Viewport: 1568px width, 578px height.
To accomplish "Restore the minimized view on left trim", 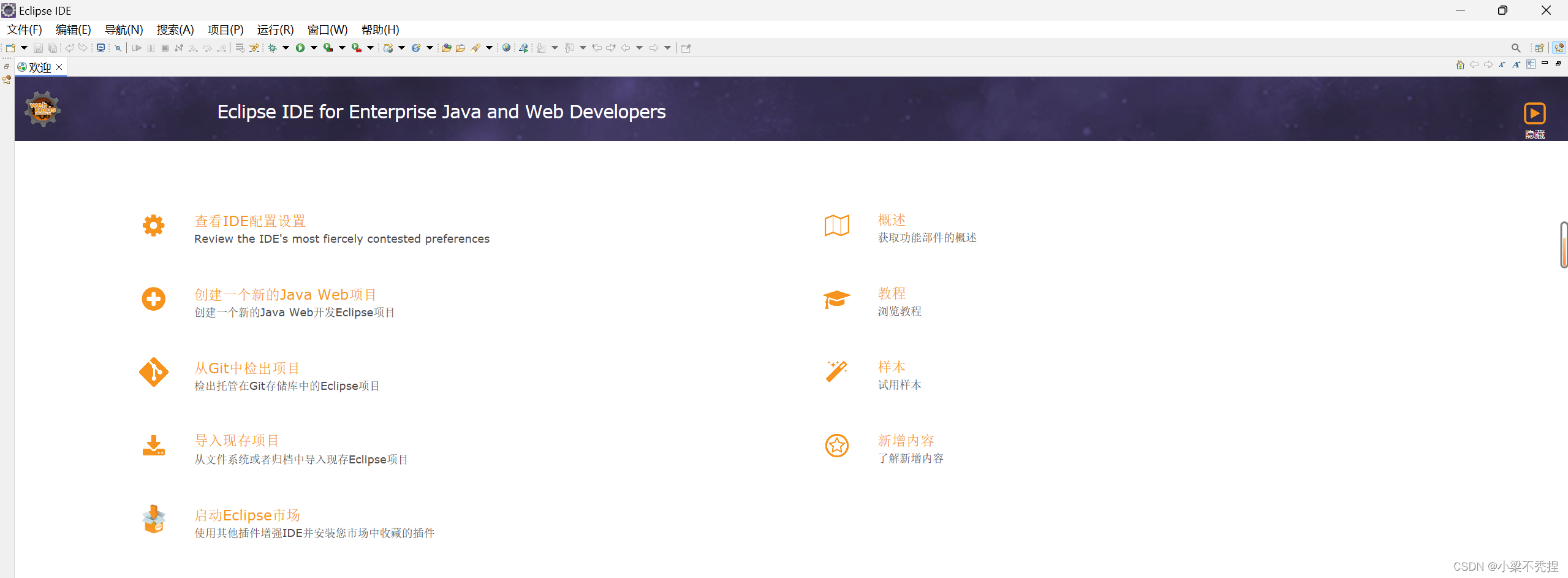I will click(7, 66).
